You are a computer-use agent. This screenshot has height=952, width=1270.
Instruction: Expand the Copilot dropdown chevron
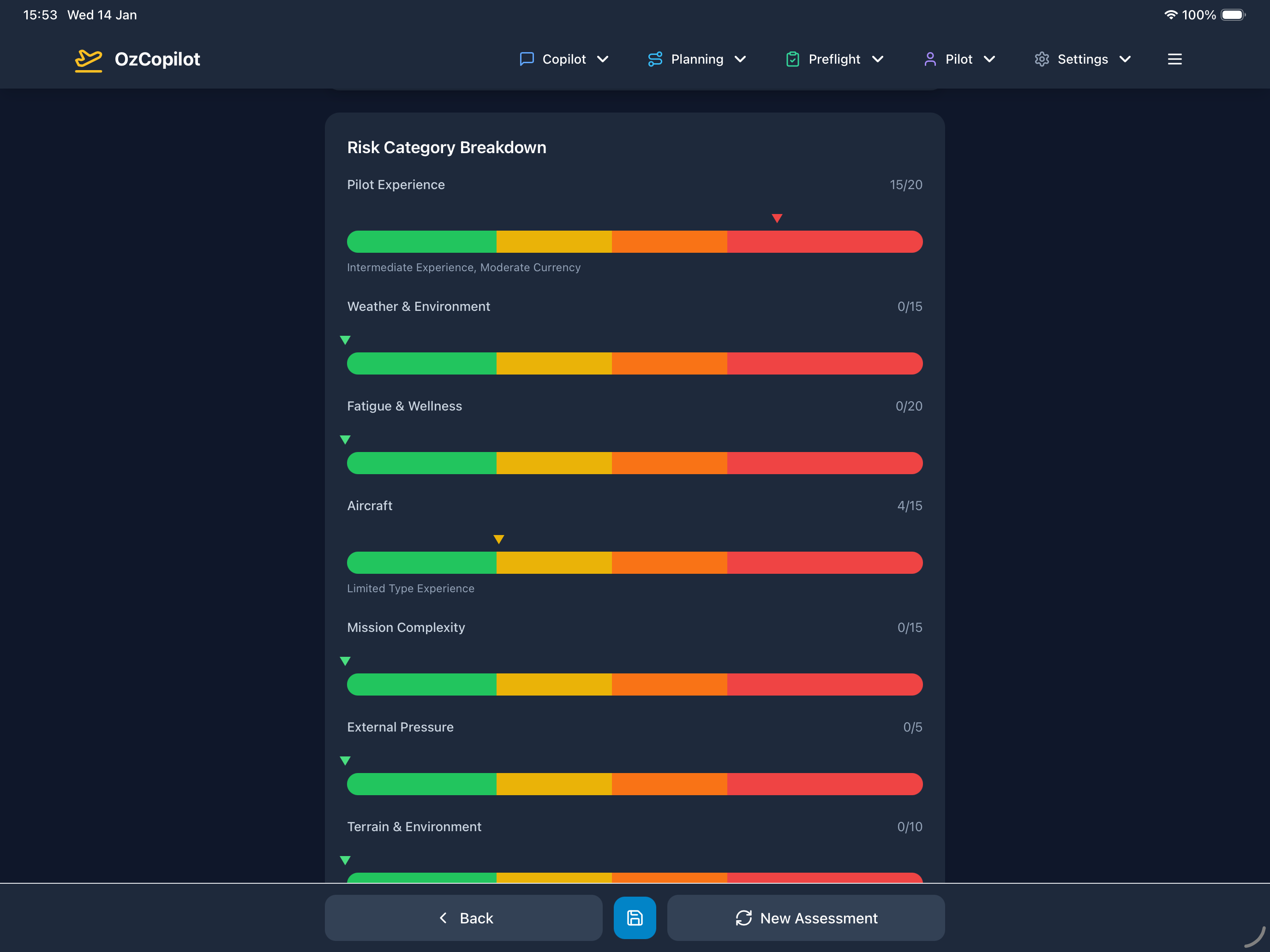[604, 59]
